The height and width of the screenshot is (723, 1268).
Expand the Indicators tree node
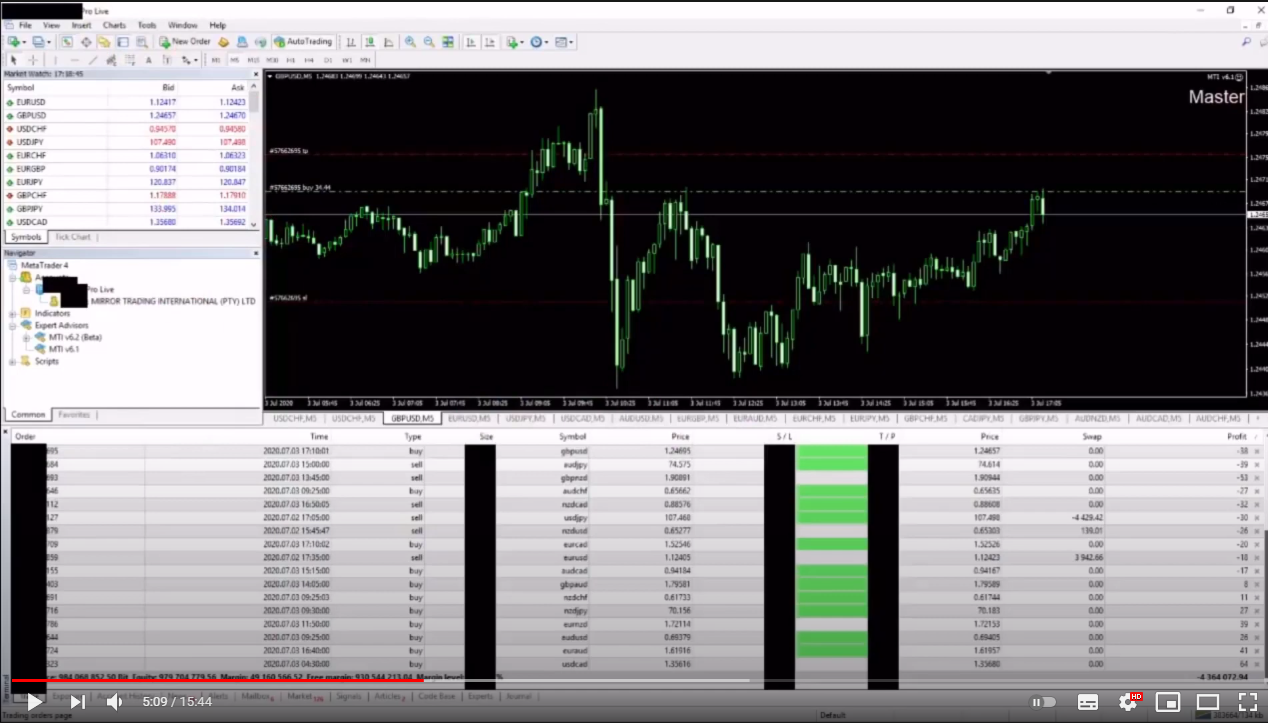[x=13, y=314]
